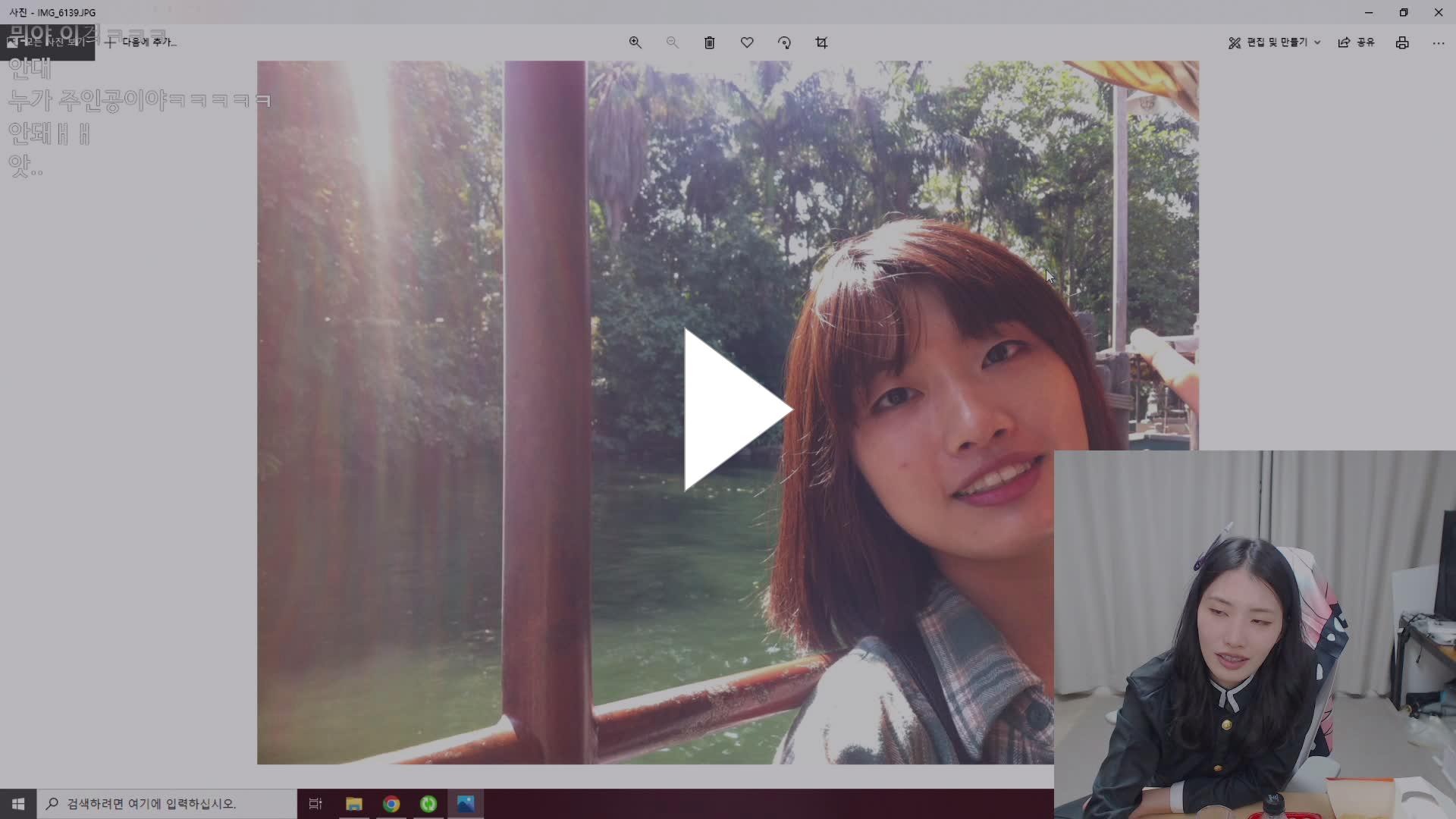
Task: Select the Crop tool in the toolbar
Action: coord(822,42)
